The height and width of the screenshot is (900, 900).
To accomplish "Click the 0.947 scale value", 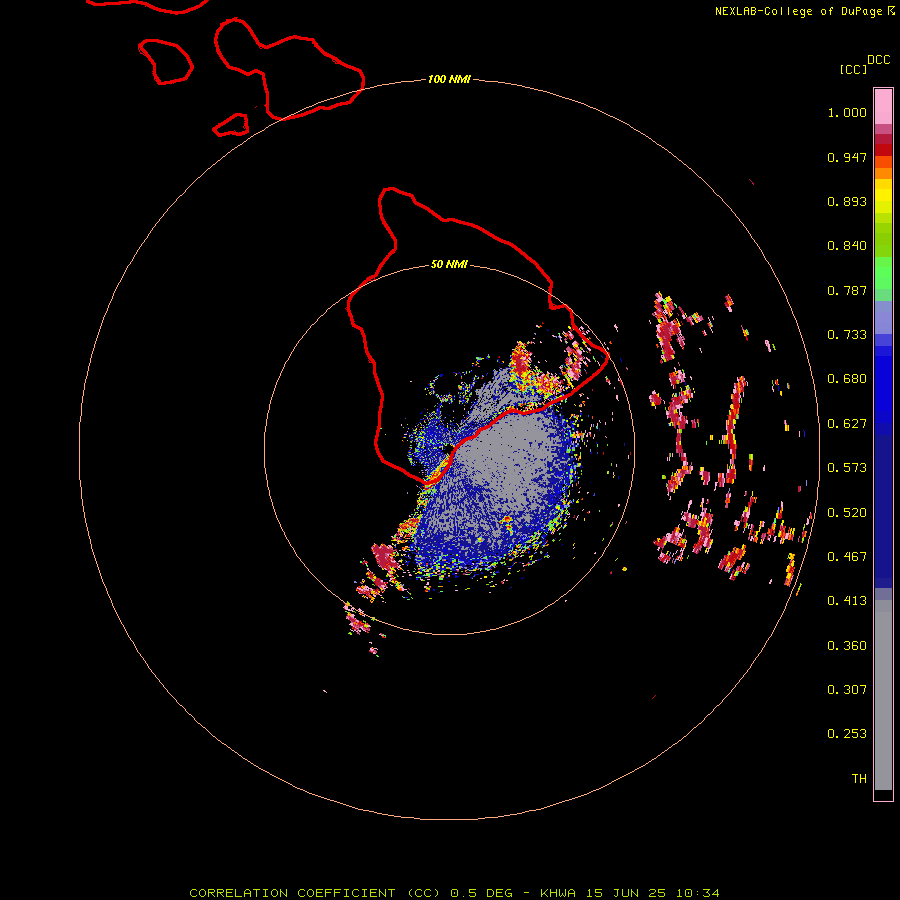I will point(847,157).
